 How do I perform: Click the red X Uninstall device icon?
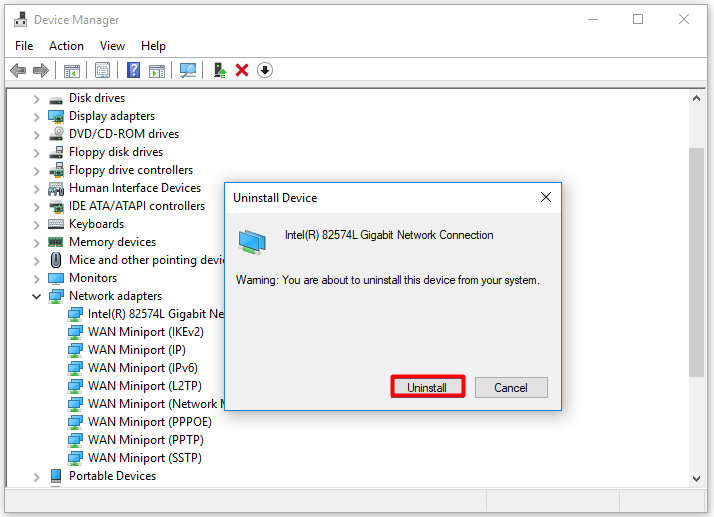click(x=242, y=70)
